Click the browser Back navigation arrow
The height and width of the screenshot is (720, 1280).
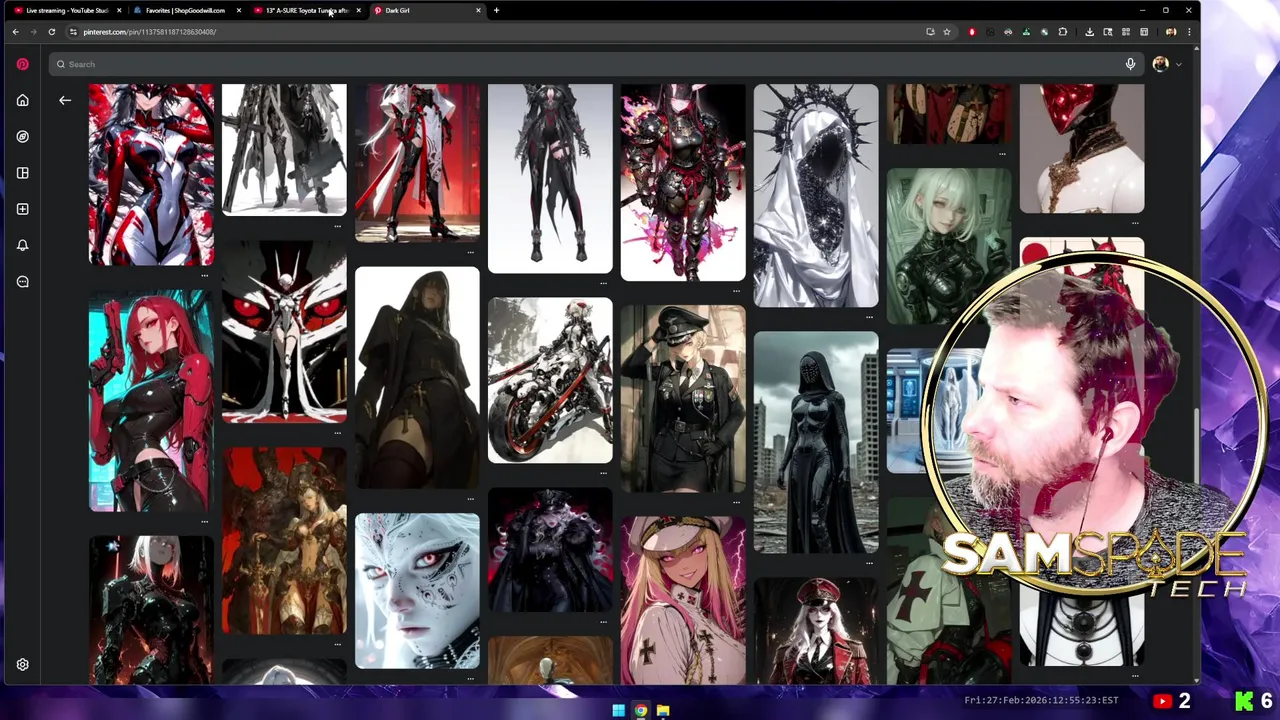15,32
